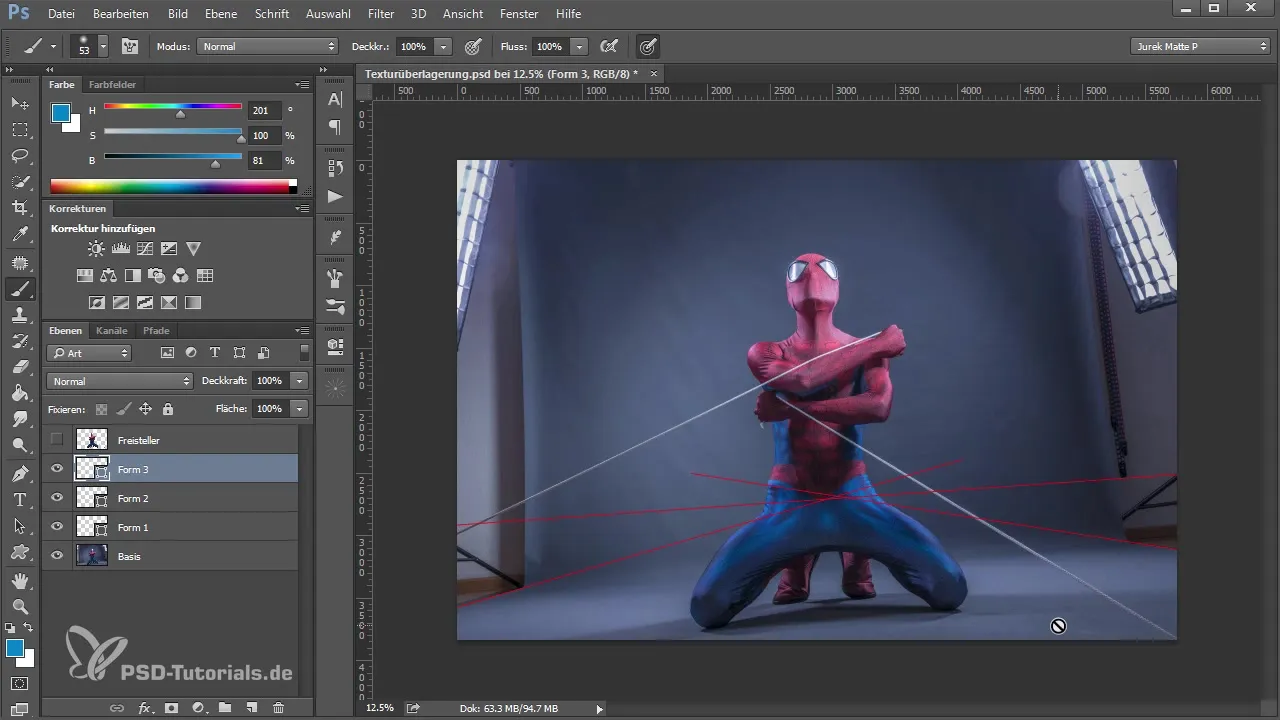The width and height of the screenshot is (1280, 720).
Task: Select the Rectangular Marquee tool
Action: pyautogui.click(x=20, y=130)
